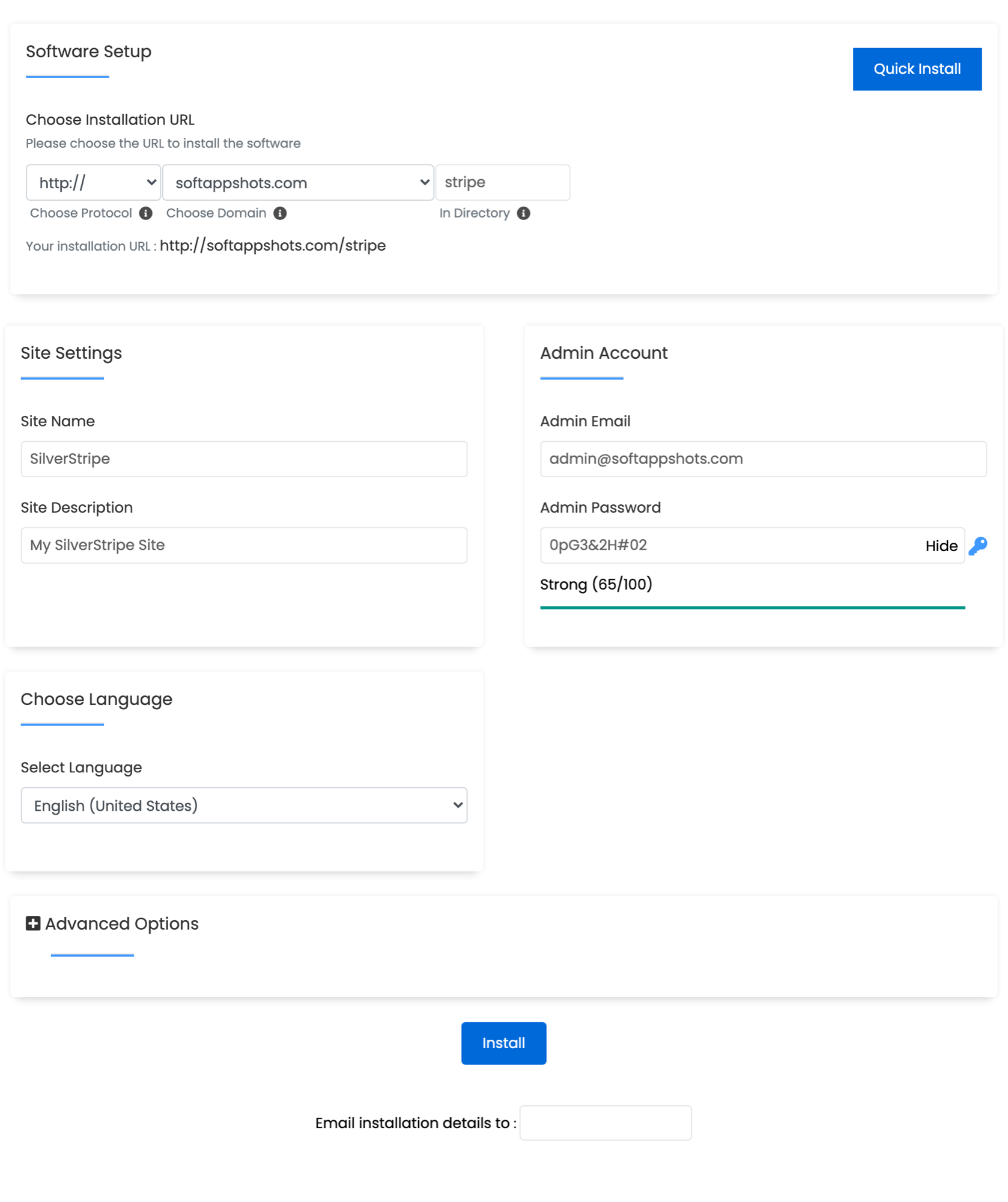This screenshot has height=1202, width=1008.
Task: Hide the admin password text
Action: [941, 546]
